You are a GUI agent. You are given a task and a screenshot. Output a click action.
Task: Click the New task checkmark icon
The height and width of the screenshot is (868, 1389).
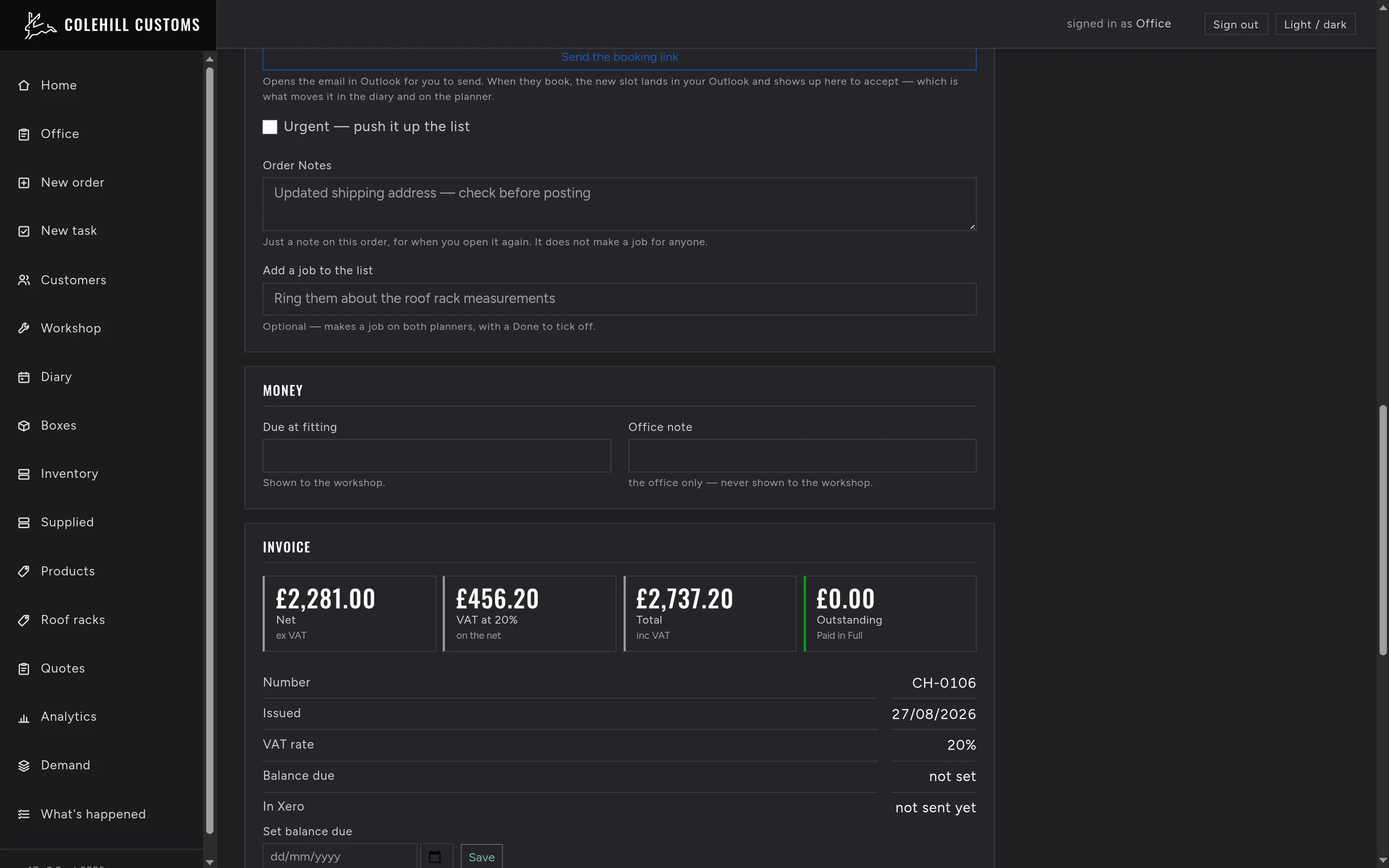tap(23, 232)
